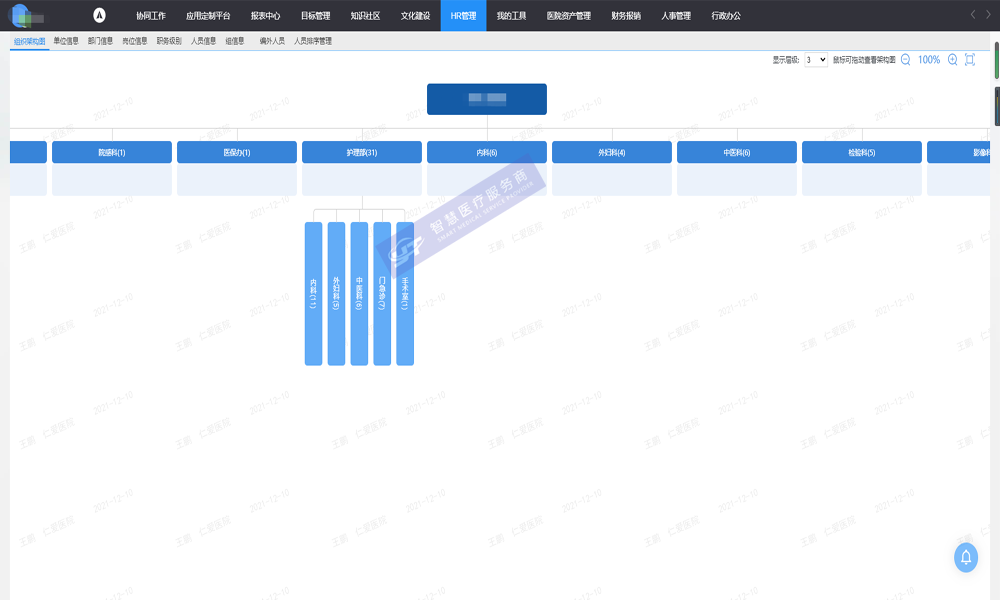Open the 显示层级 level dropdown
1000x600 pixels.
point(816,60)
